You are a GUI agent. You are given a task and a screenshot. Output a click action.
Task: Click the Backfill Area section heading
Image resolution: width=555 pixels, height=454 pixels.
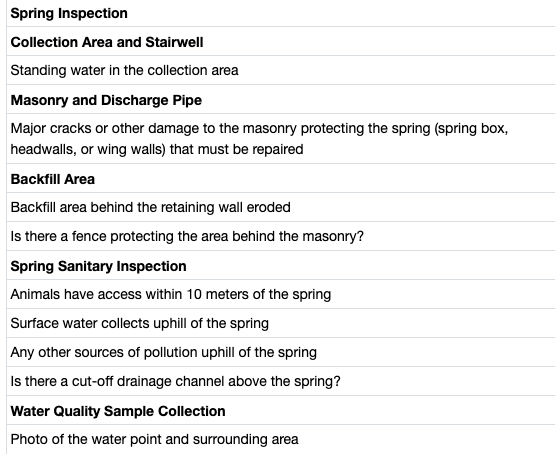[53, 179]
